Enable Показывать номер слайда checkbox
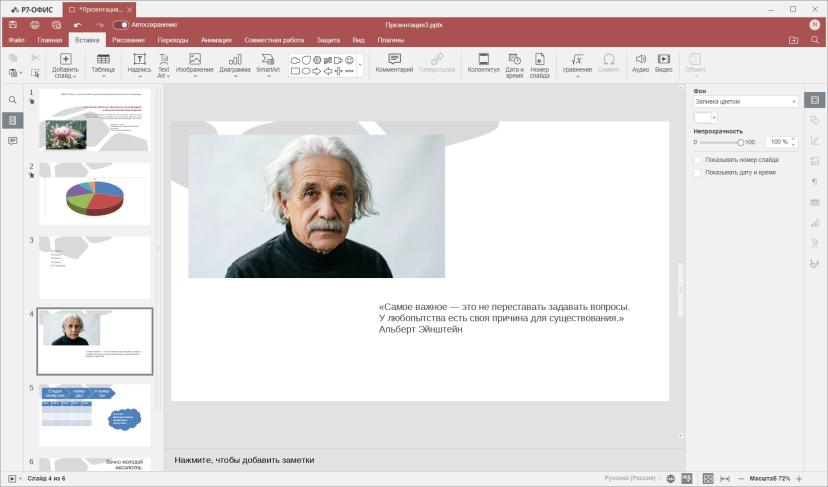Image resolution: width=828 pixels, height=487 pixels. 697,160
